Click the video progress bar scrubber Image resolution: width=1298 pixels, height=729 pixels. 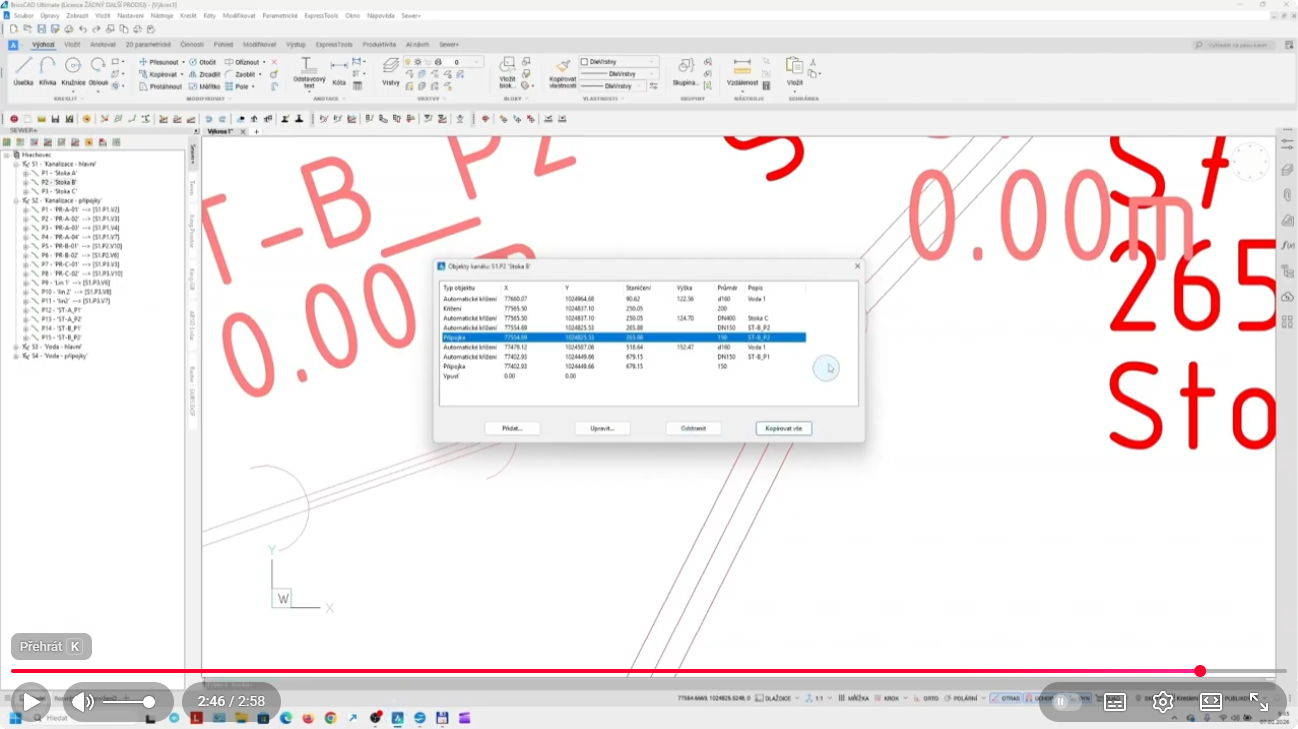[1200, 671]
